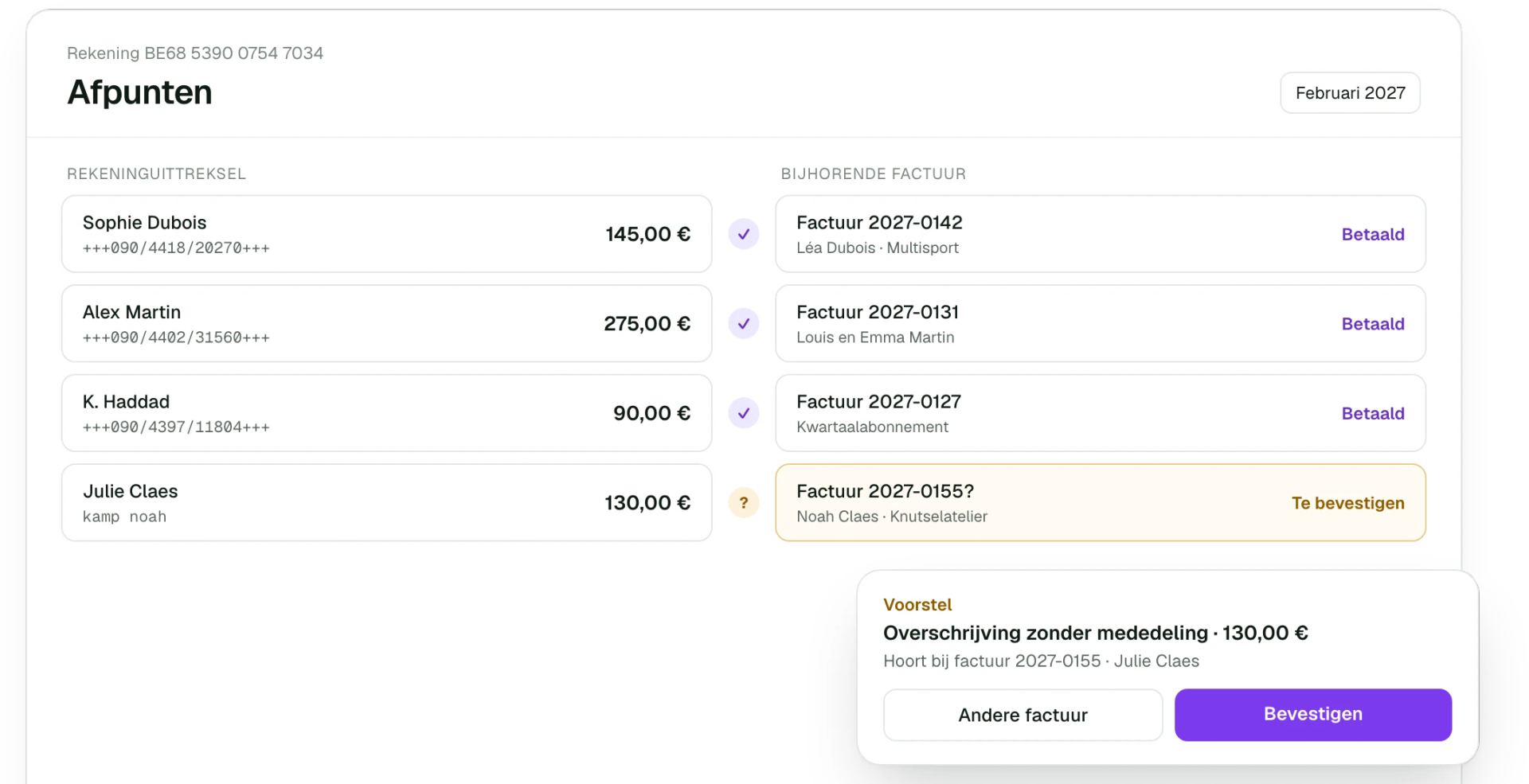
Task: Click the REKENINGUITTREKSEL column header
Action: tap(156, 174)
